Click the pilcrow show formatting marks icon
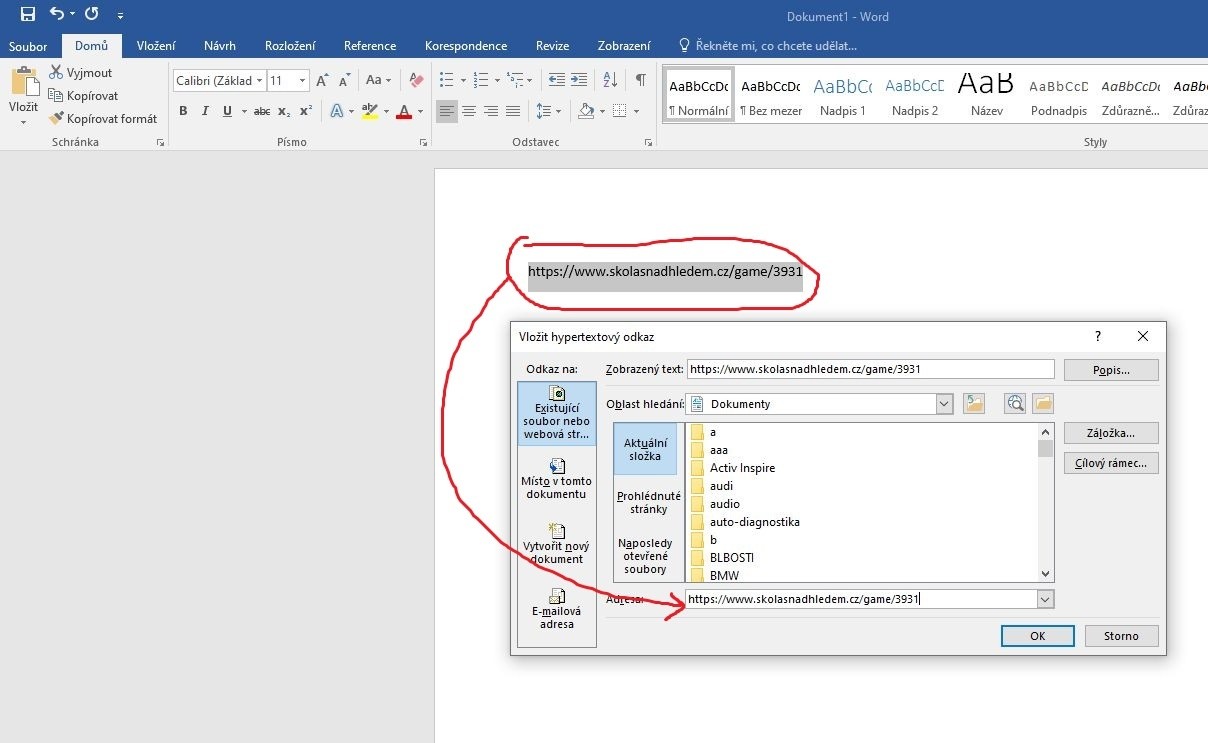The image size is (1208, 743). 640,80
